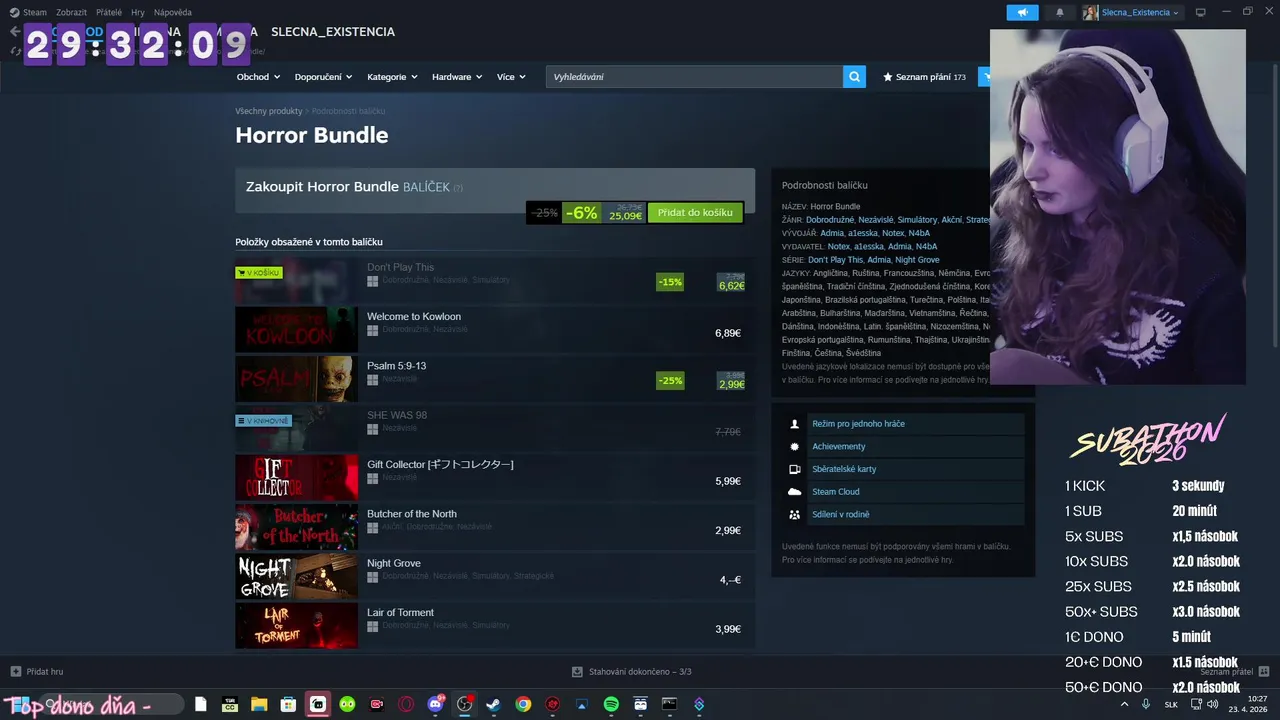
Task: Open Spotify from the taskbar
Action: [x=611, y=704]
